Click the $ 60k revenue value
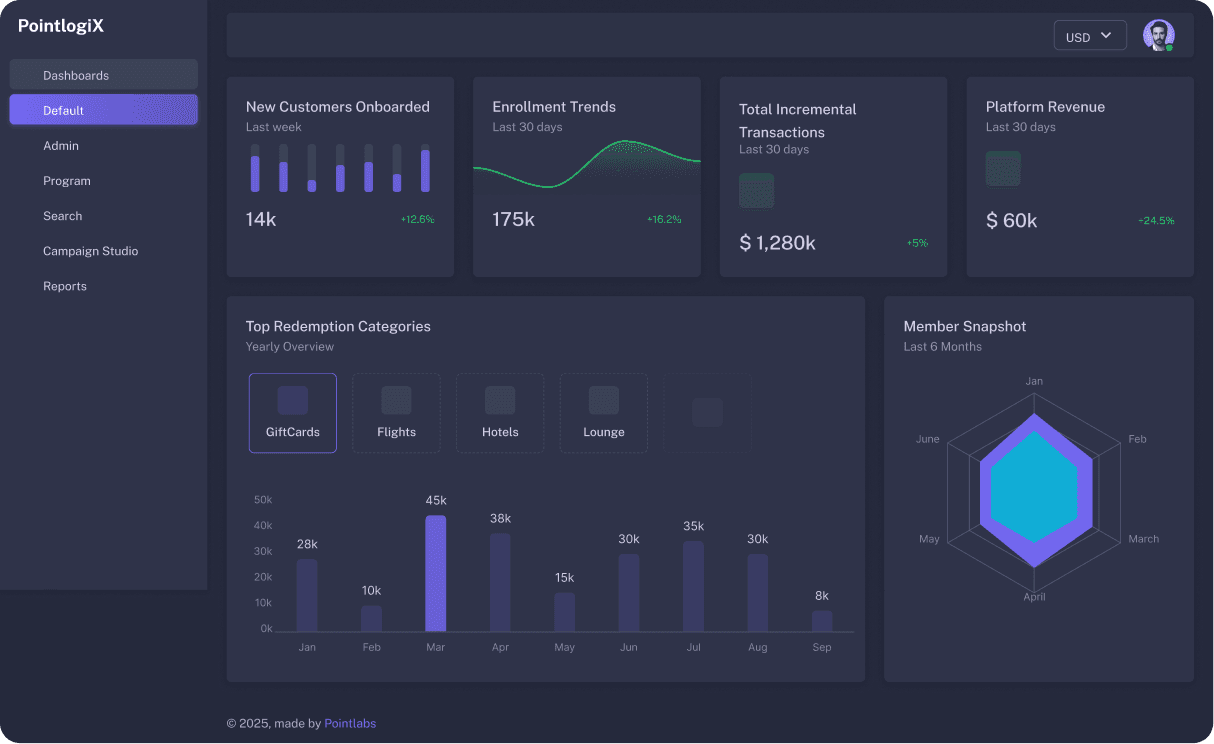 pyautogui.click(x=1012, y=220)
